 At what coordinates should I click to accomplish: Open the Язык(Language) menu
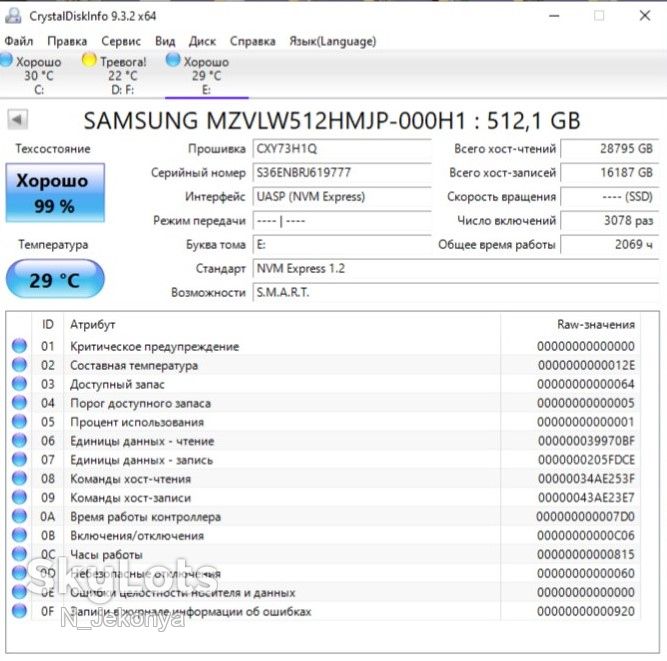click(x=333, y=41)
